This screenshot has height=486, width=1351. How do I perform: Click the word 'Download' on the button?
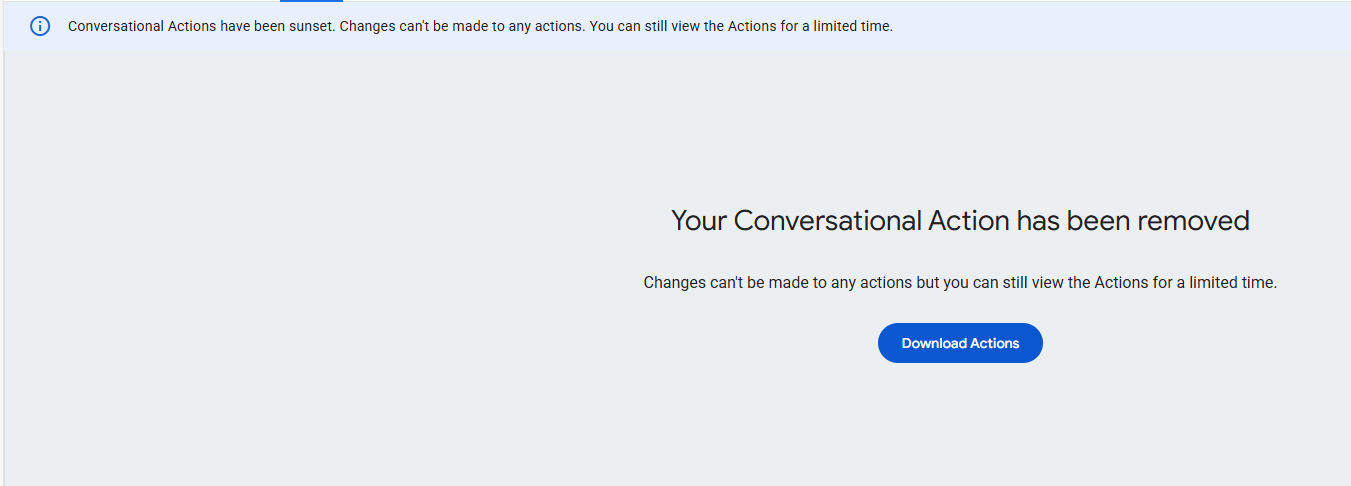[932, 343]
